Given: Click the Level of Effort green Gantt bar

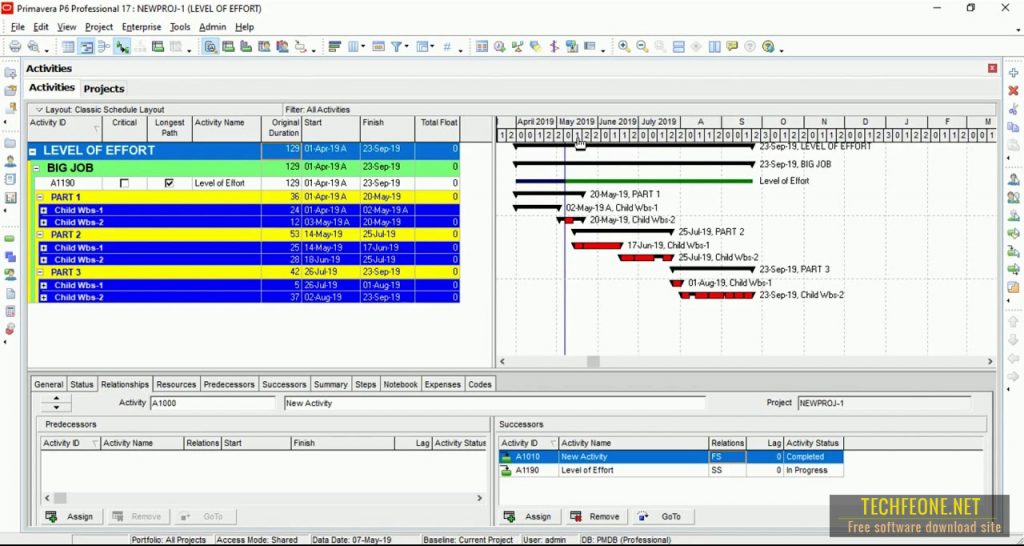Looking at the screenshot, I should (659, 181).
